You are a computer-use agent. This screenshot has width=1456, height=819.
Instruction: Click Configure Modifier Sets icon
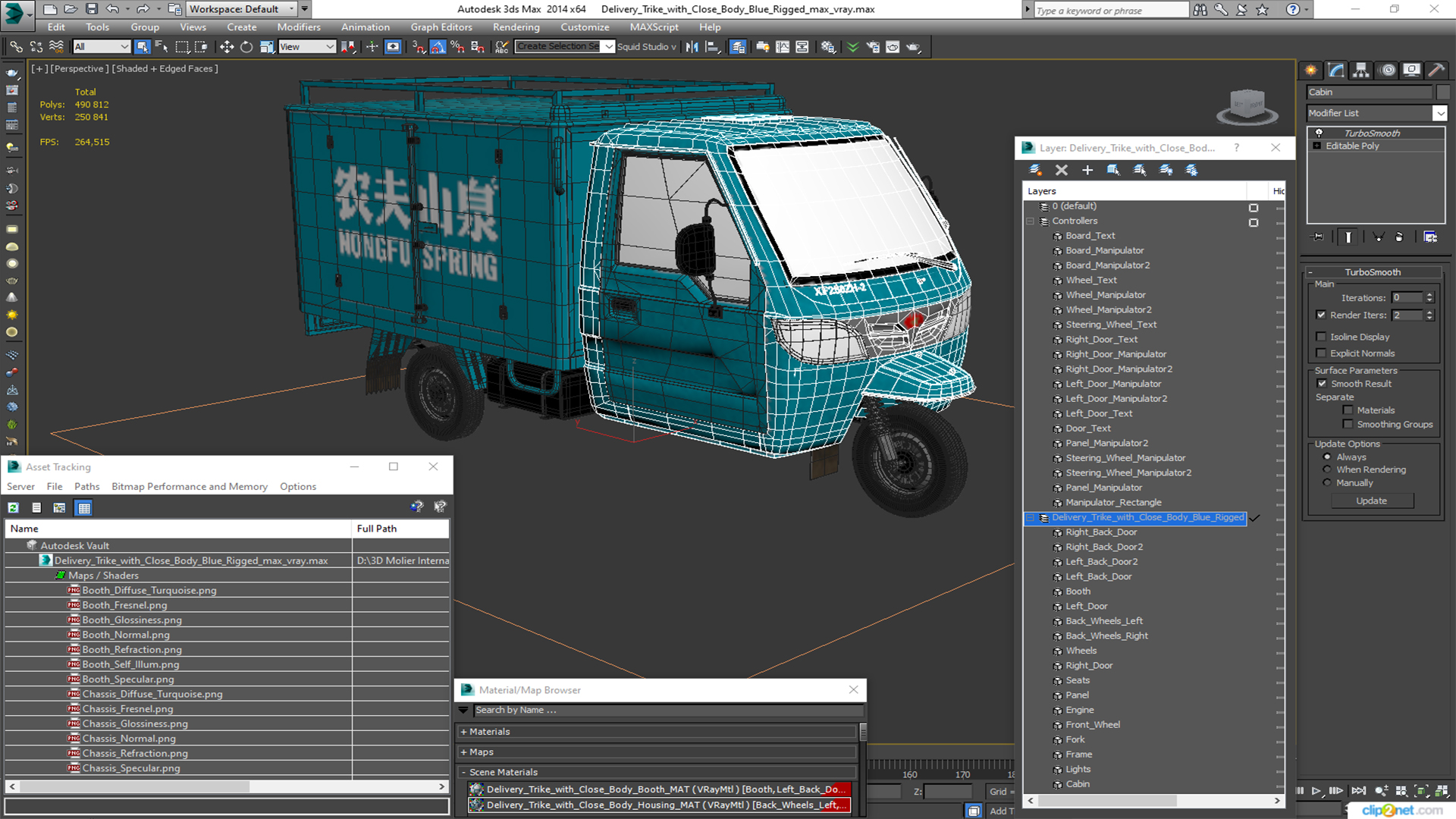click(1430, 237)
